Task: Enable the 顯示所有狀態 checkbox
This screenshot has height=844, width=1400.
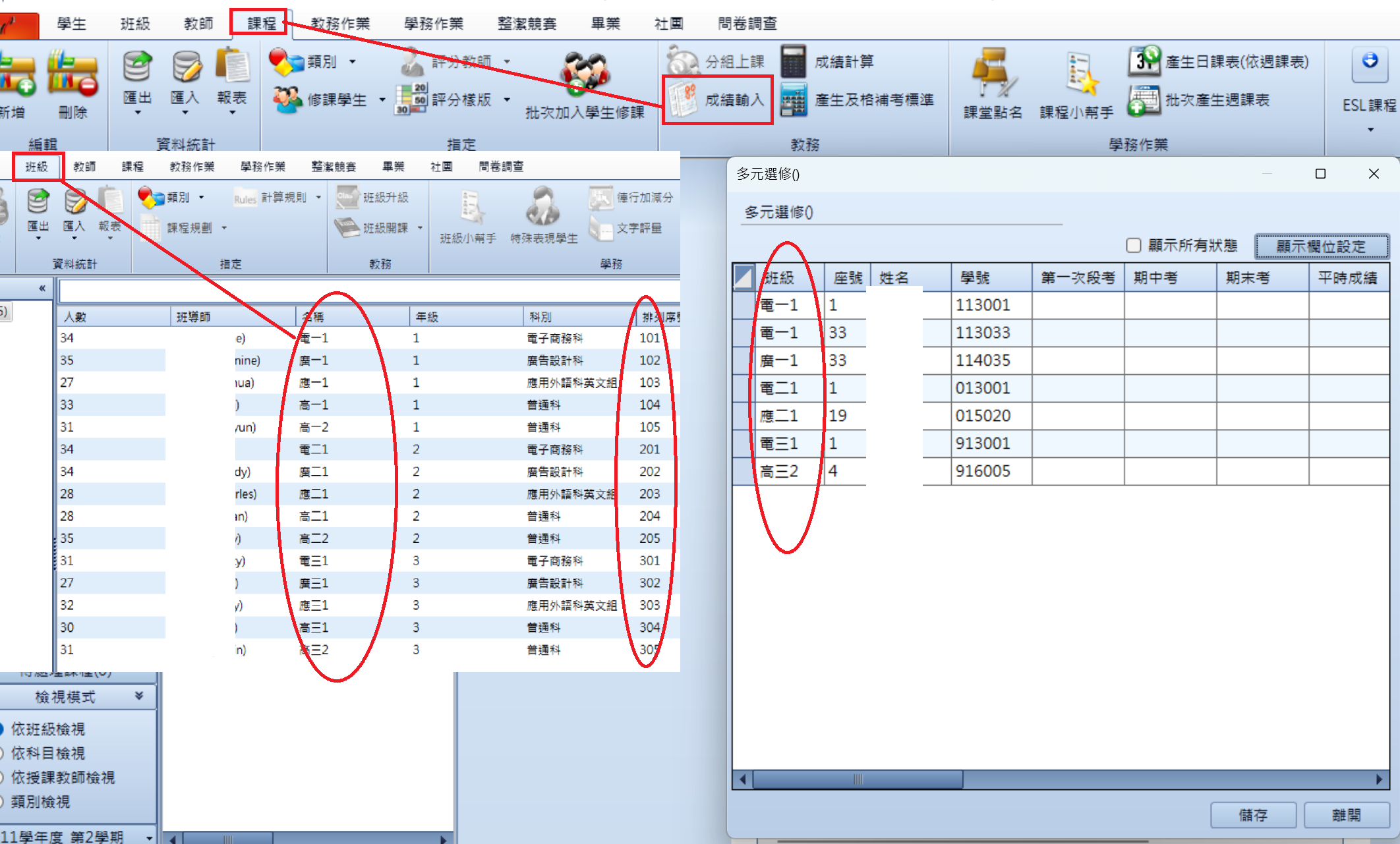Action: [1134, 246]
